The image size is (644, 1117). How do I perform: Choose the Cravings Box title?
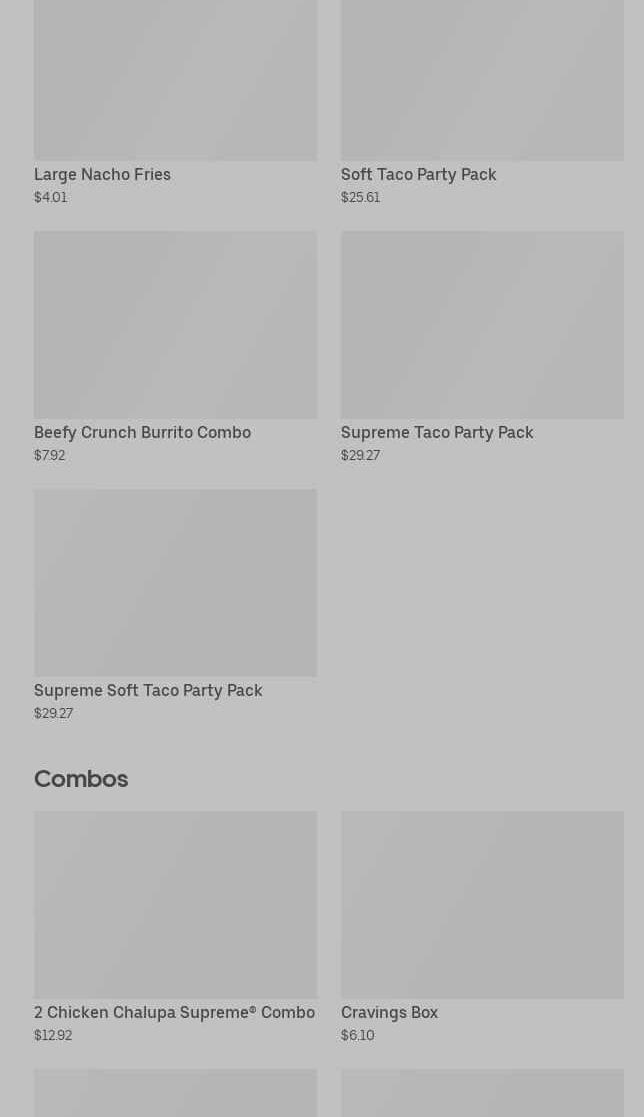[390, 1012]
